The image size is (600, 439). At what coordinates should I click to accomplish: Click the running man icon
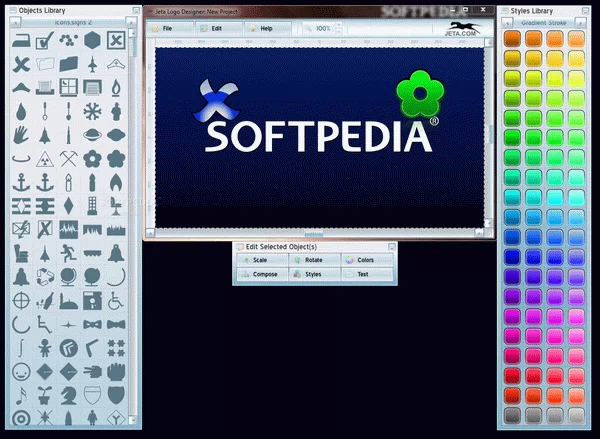tap(68, 252)
